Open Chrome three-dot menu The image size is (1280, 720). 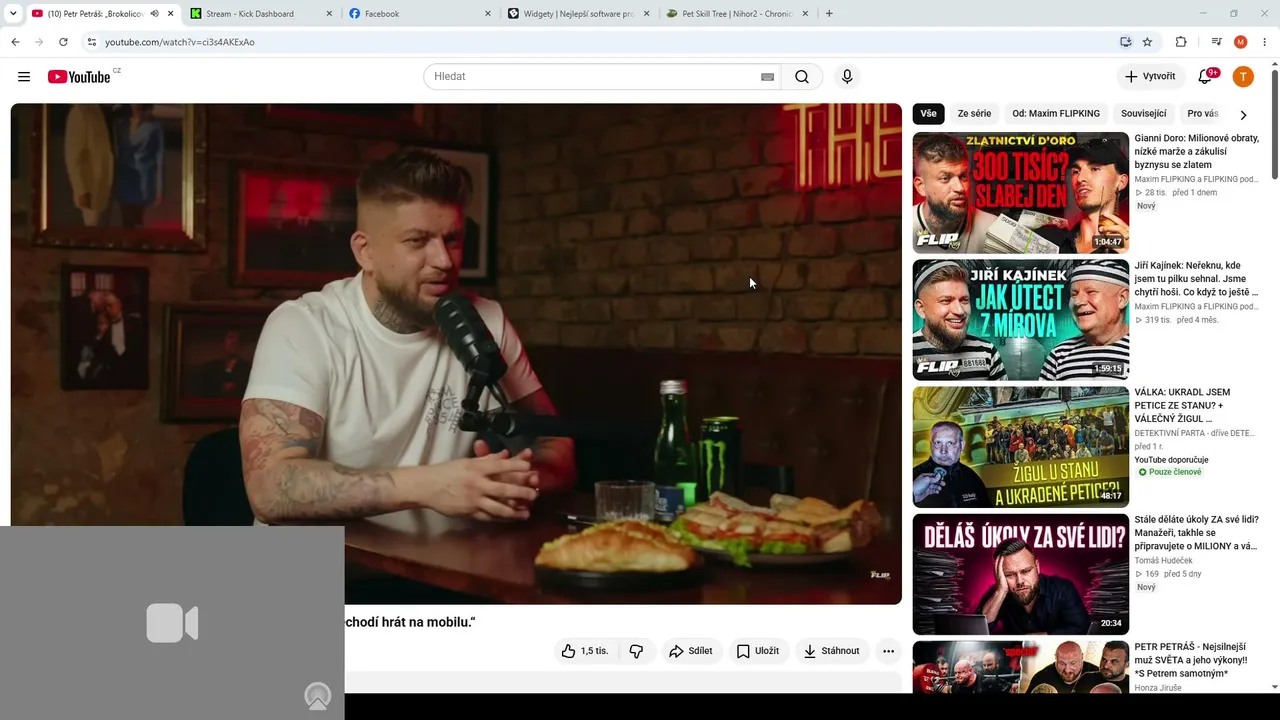coord(1265,42)
